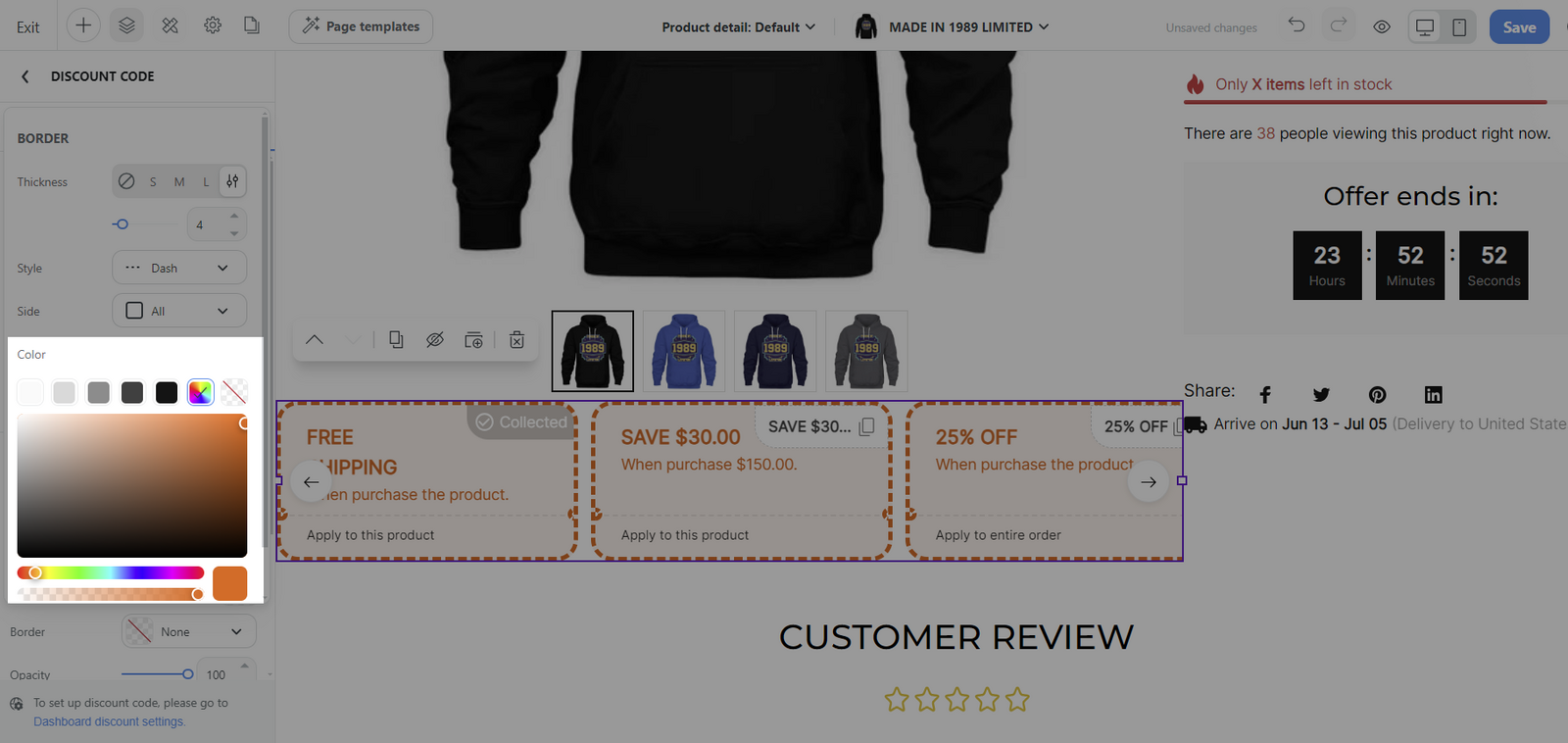Open Page templates
This screenshot has width=1568, height=743.
361,26
